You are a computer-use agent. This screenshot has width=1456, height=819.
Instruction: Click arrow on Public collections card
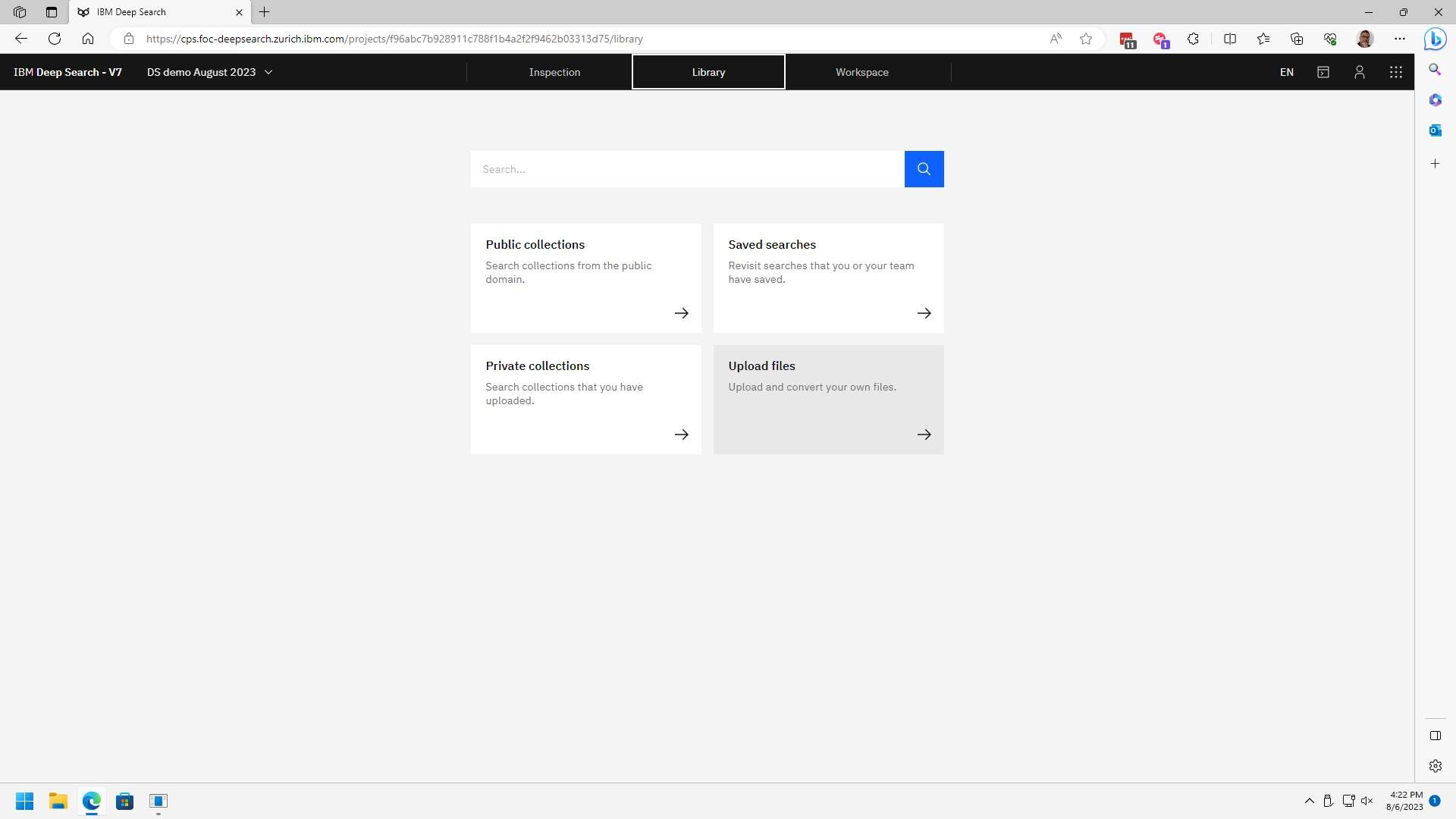pyautogui.click(x=682, y=313)
